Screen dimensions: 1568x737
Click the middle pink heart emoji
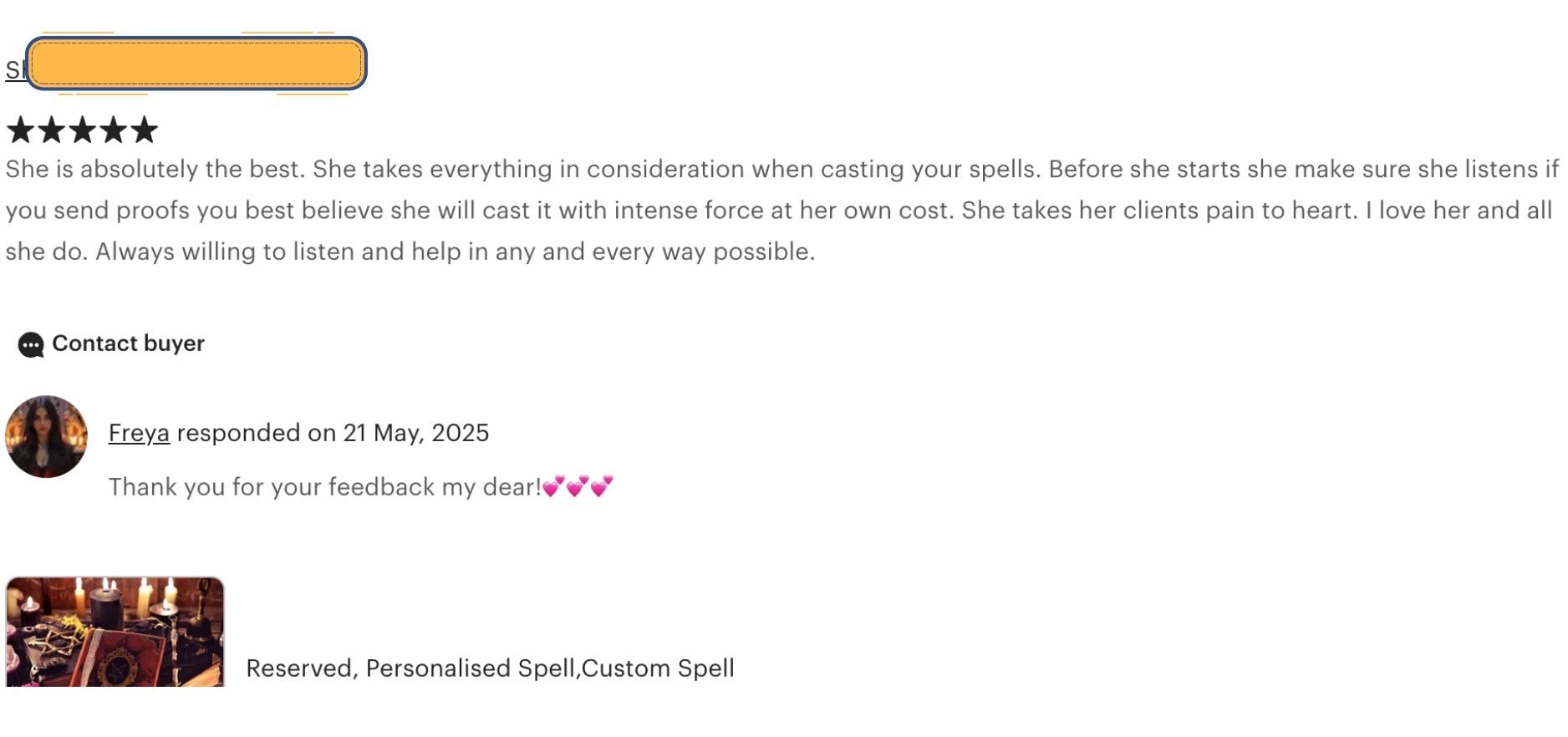(x=578, y=486)
